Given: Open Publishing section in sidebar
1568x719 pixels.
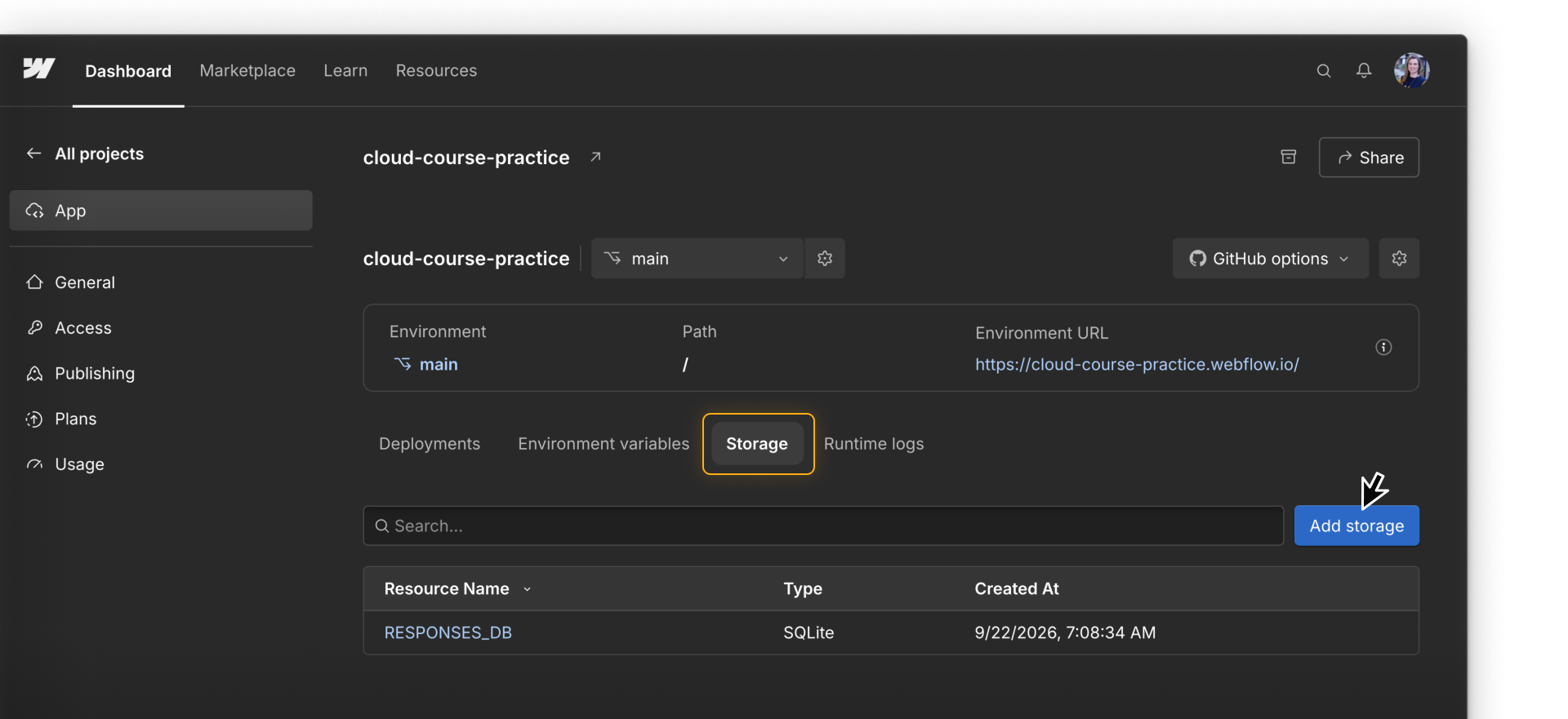Looking at the screenshot, I should (81, 374).
